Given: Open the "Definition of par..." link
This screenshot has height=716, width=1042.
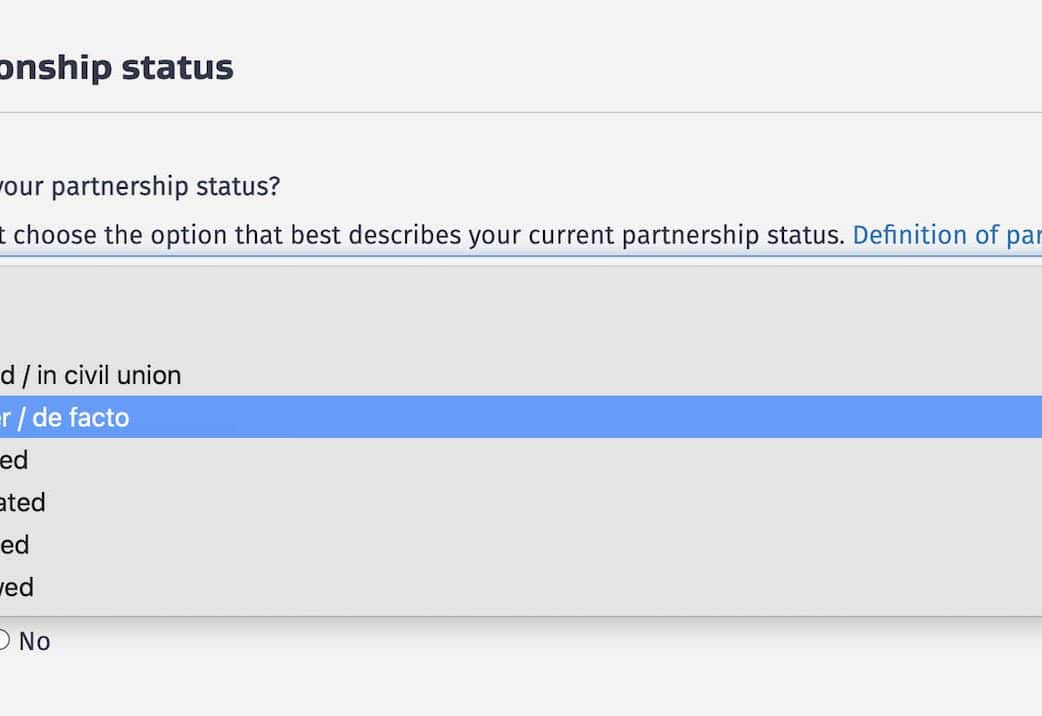Looking at the screenshot, I should pos(946,235).
